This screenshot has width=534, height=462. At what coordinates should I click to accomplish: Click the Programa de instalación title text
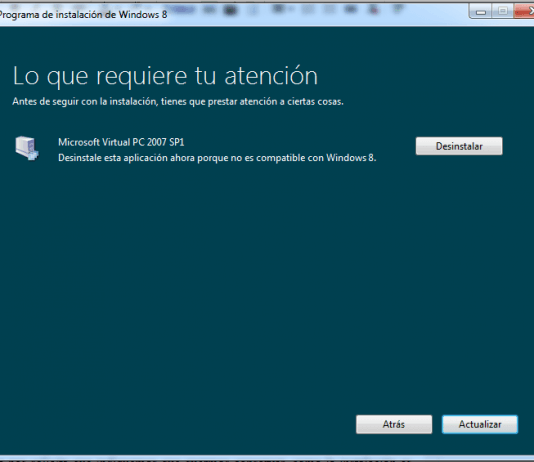point(83,15)
